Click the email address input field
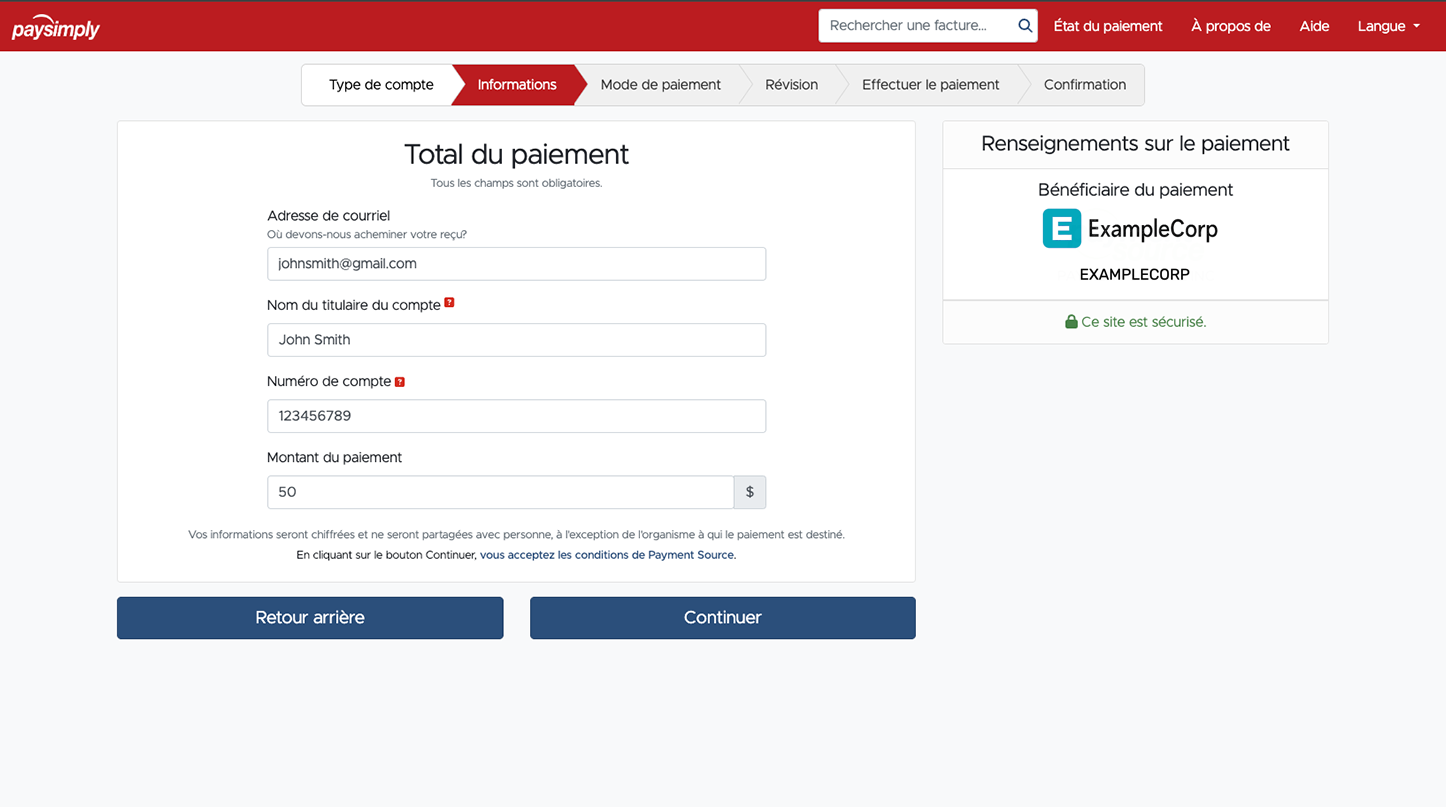This screenshot has height=807, width=1446. pyautogui.click(x=516, y=263)
